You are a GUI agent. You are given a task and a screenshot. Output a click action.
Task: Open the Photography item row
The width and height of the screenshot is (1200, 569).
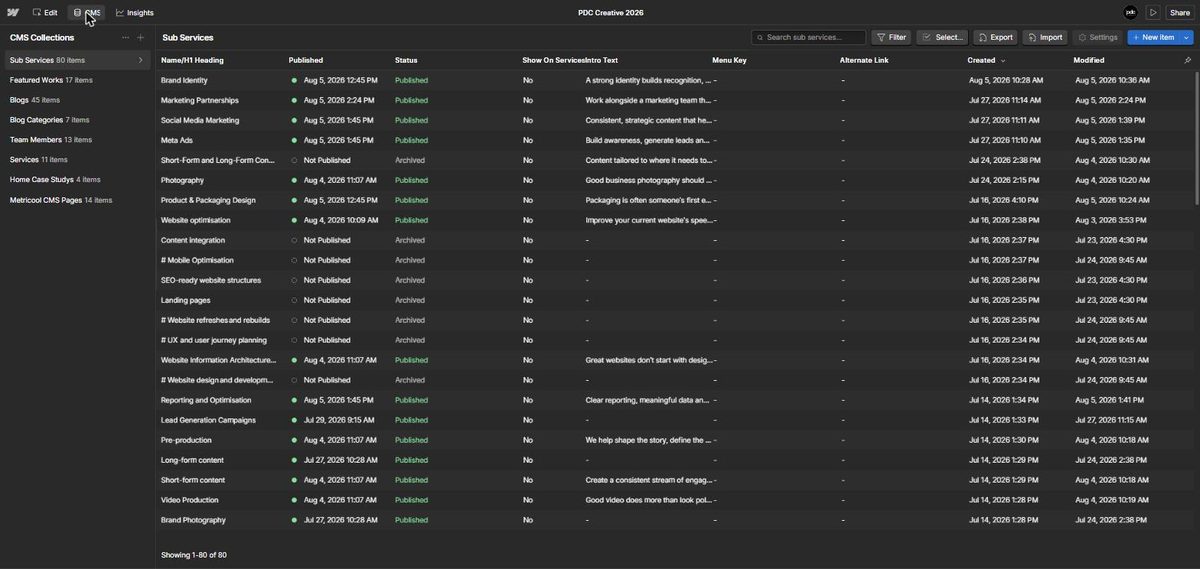tap(676, 180)
